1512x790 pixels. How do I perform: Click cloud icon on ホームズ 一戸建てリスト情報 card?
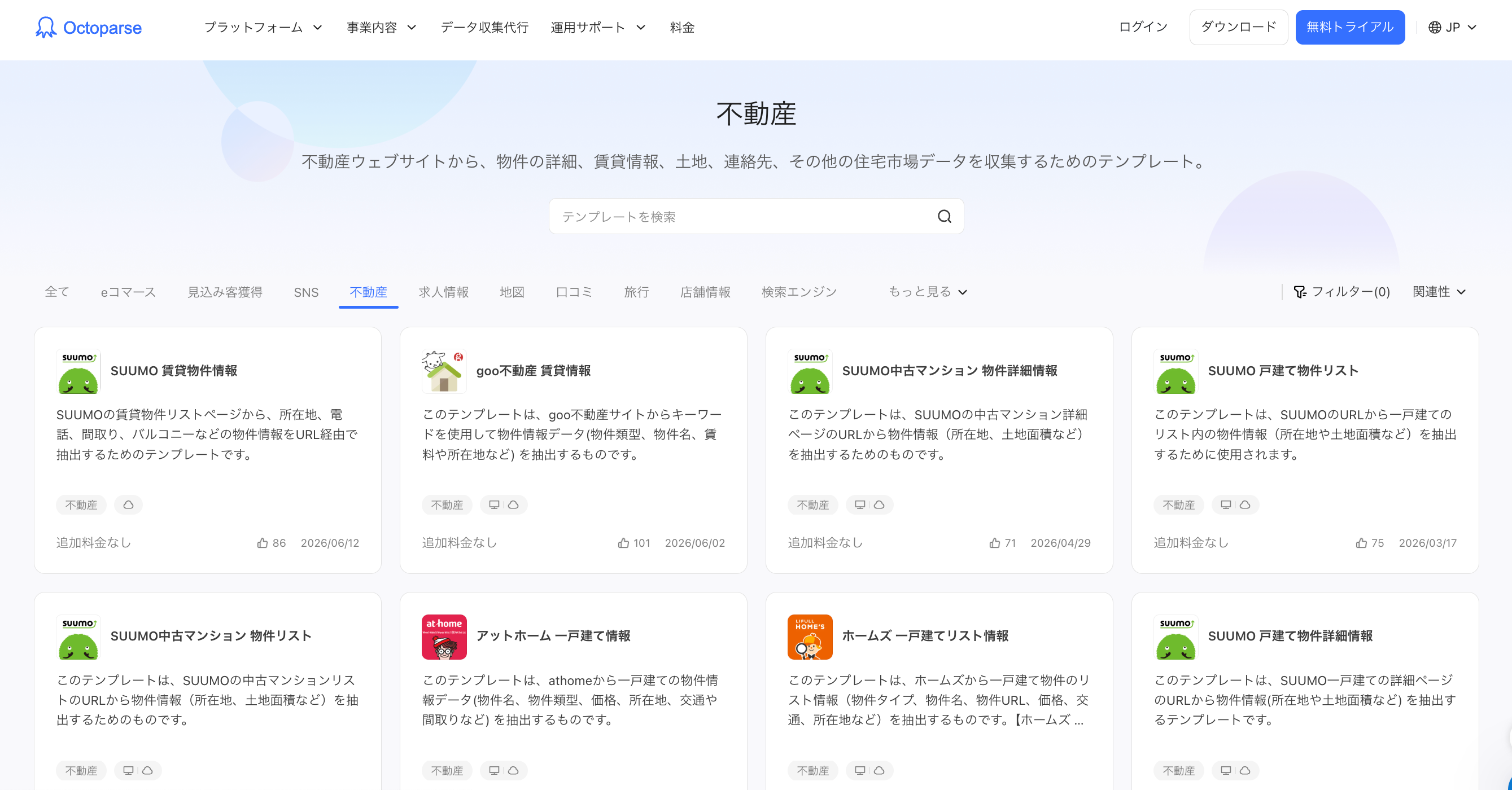pos(879,771)
